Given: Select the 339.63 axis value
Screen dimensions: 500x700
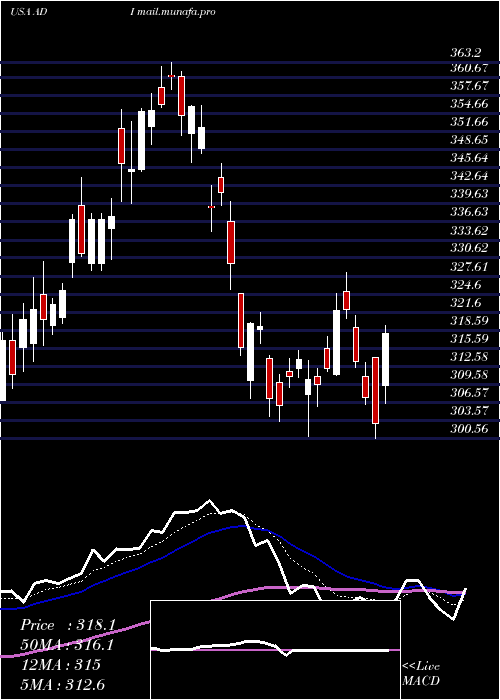Looking at the screenshot, I should [x=469, y=194].
